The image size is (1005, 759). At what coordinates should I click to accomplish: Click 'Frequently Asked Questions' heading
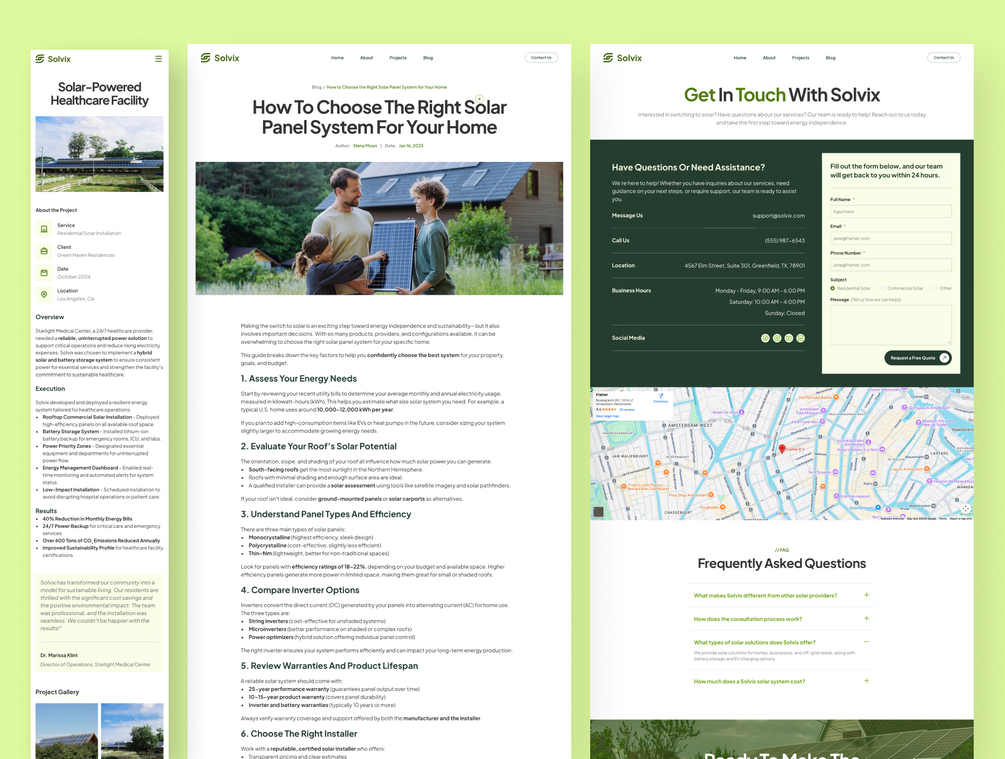point(781,563)
